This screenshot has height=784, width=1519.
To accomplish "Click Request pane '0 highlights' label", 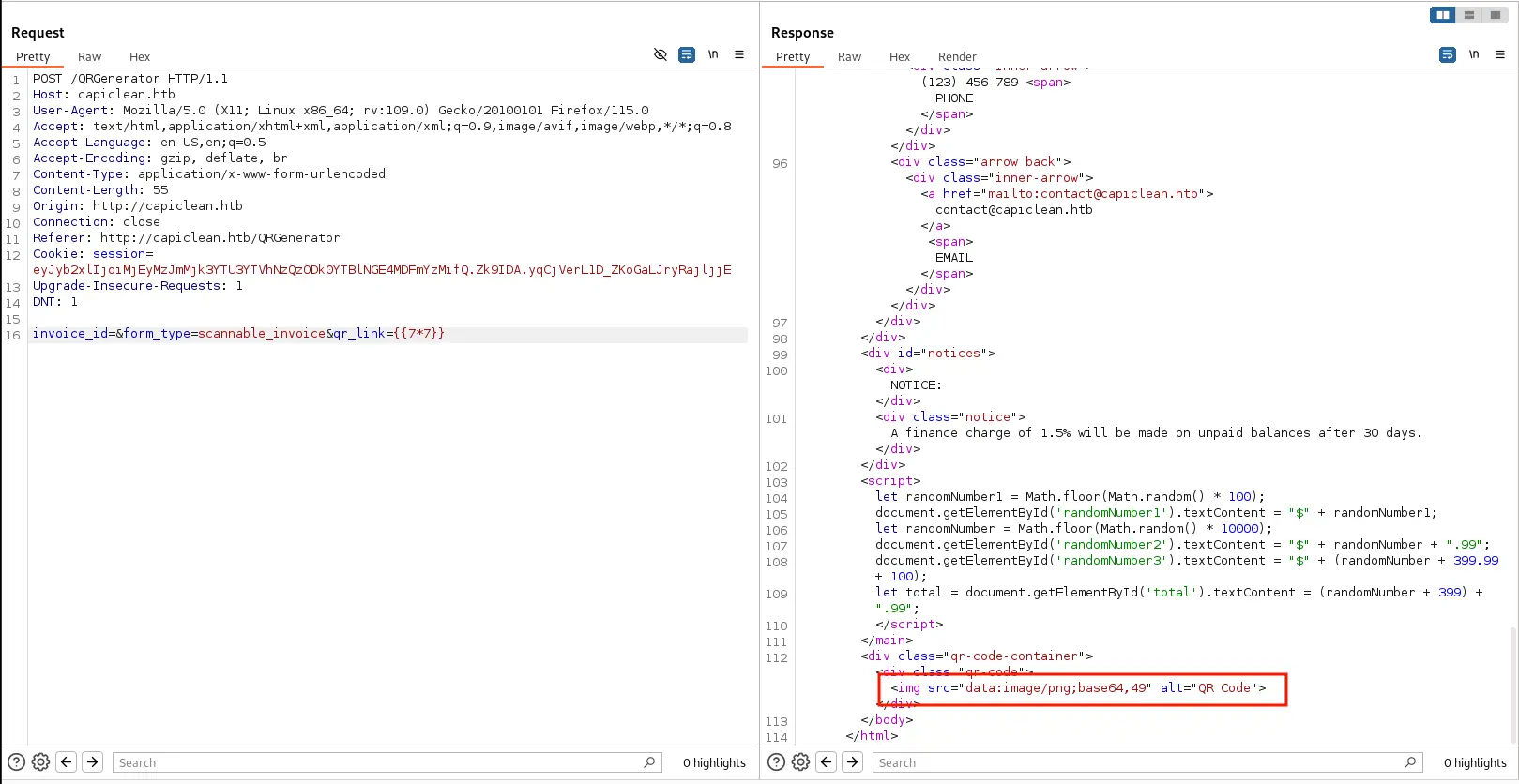I will point(714,763).
